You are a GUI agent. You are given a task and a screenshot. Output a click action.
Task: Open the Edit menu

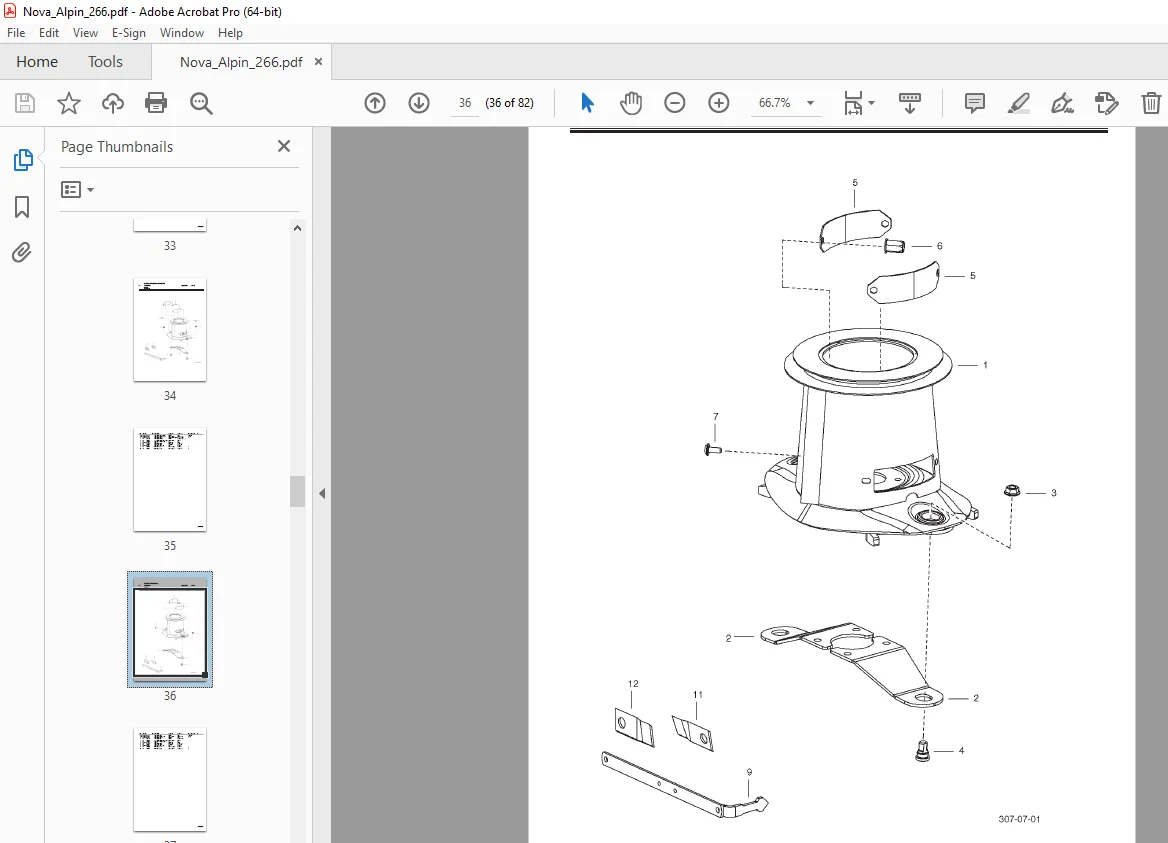coord(48,33)
